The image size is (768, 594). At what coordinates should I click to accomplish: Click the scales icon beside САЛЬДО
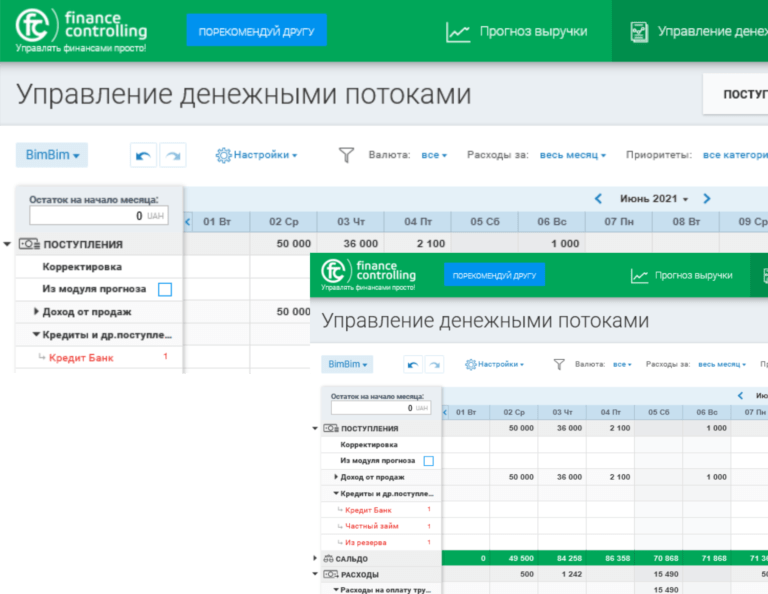pyautogui.click(x=328, y=558)
